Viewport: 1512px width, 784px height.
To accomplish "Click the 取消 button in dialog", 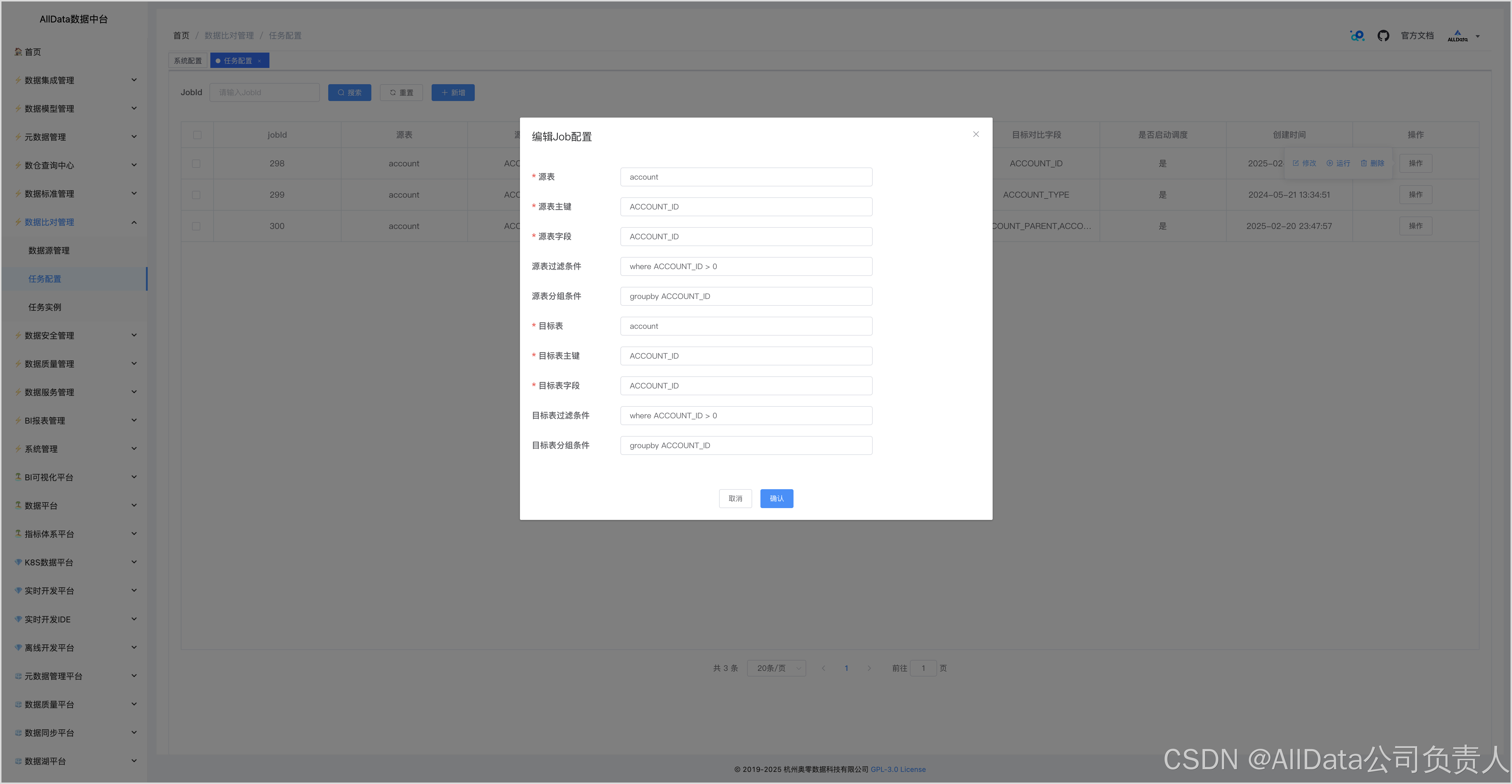I will pyautogui.click(x=735, y=498).
